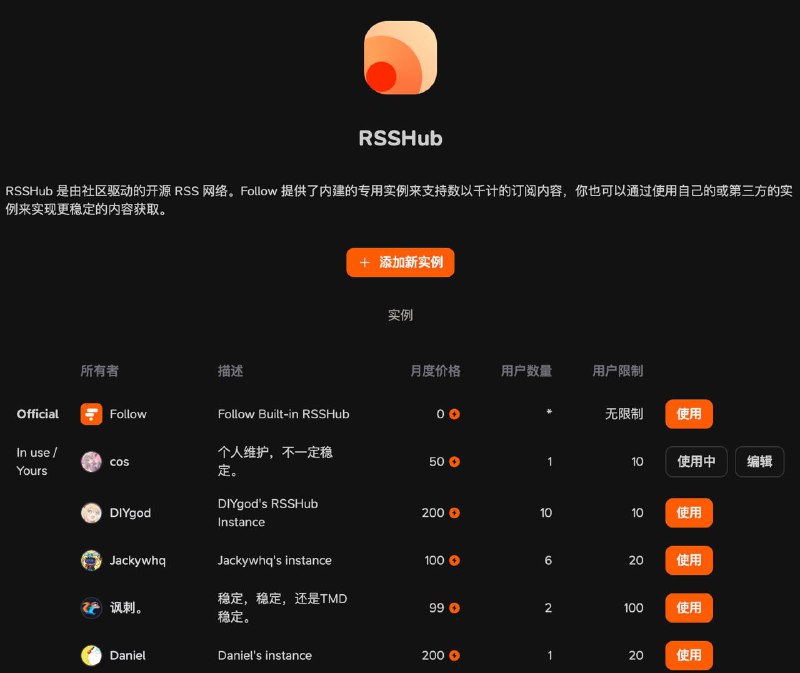This screenshot has width=800, height=673.
Task: Click the 使用中 button on cos's row
Action: 696,462
